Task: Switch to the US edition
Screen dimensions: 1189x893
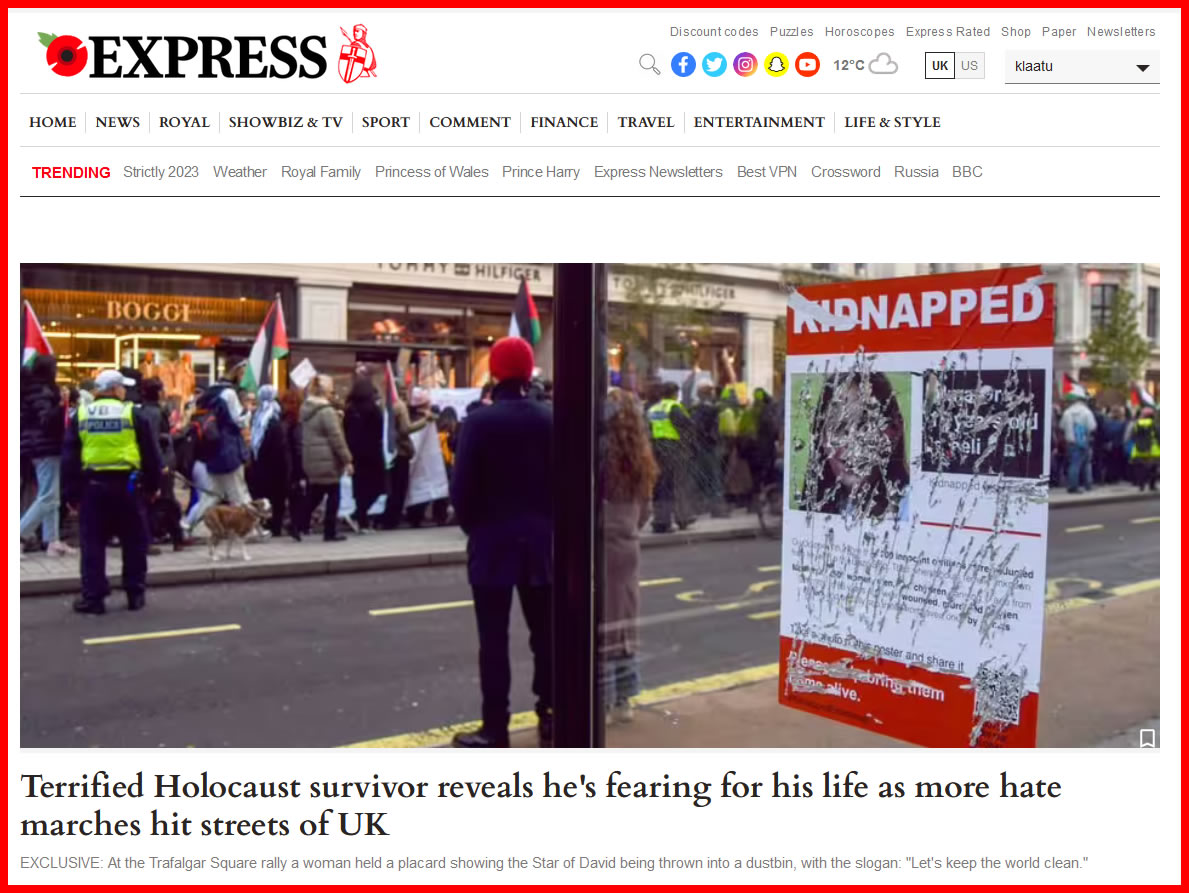Action: point(969,65)
